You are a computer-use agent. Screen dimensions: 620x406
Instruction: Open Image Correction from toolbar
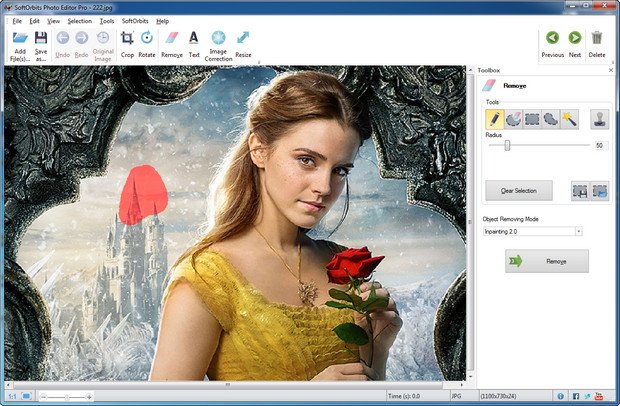click(x=218, y=46)
